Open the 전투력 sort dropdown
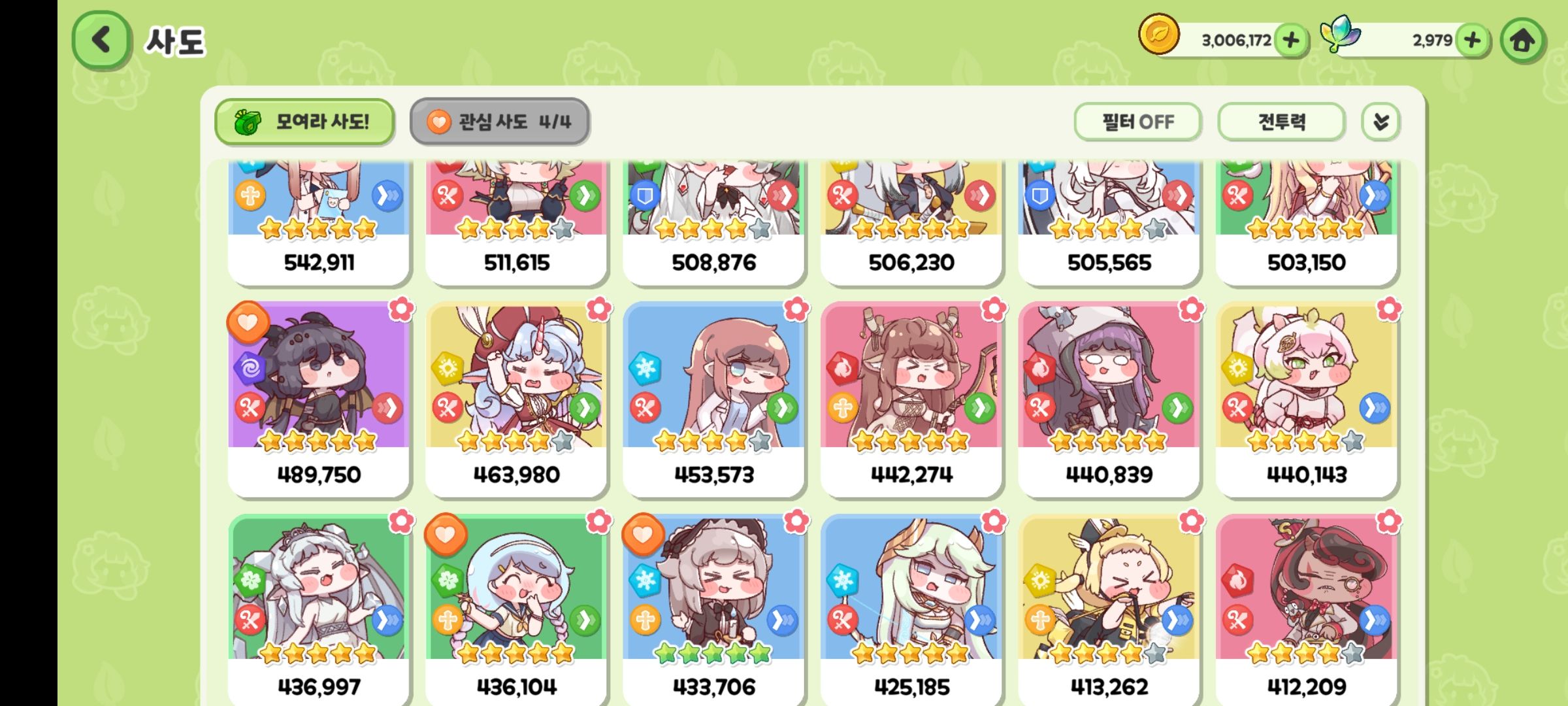Screen dimensions: 1568x706 (x=1281, y=122)
